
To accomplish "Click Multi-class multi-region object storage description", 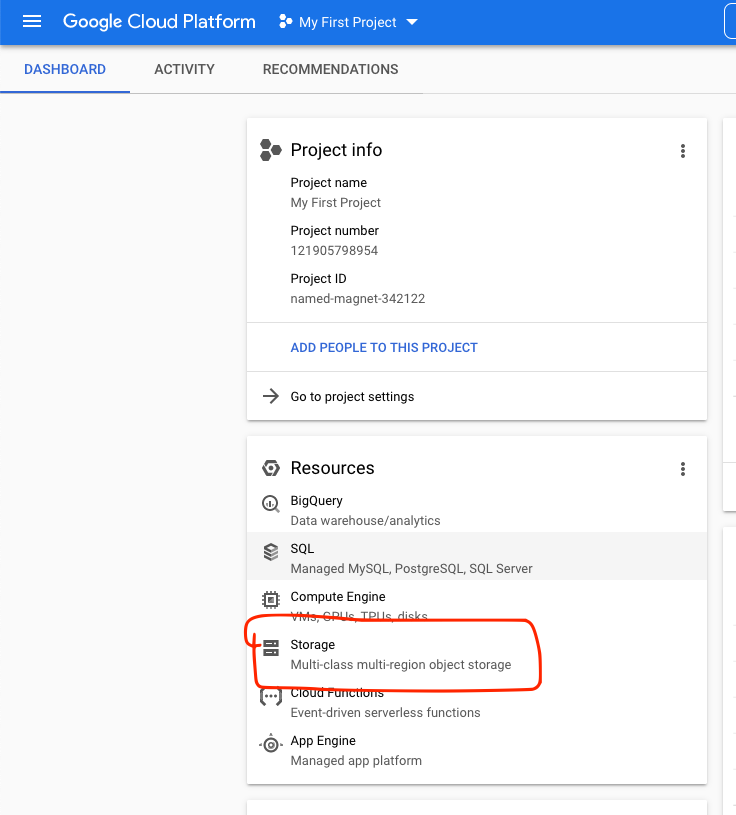I will 401,665.
